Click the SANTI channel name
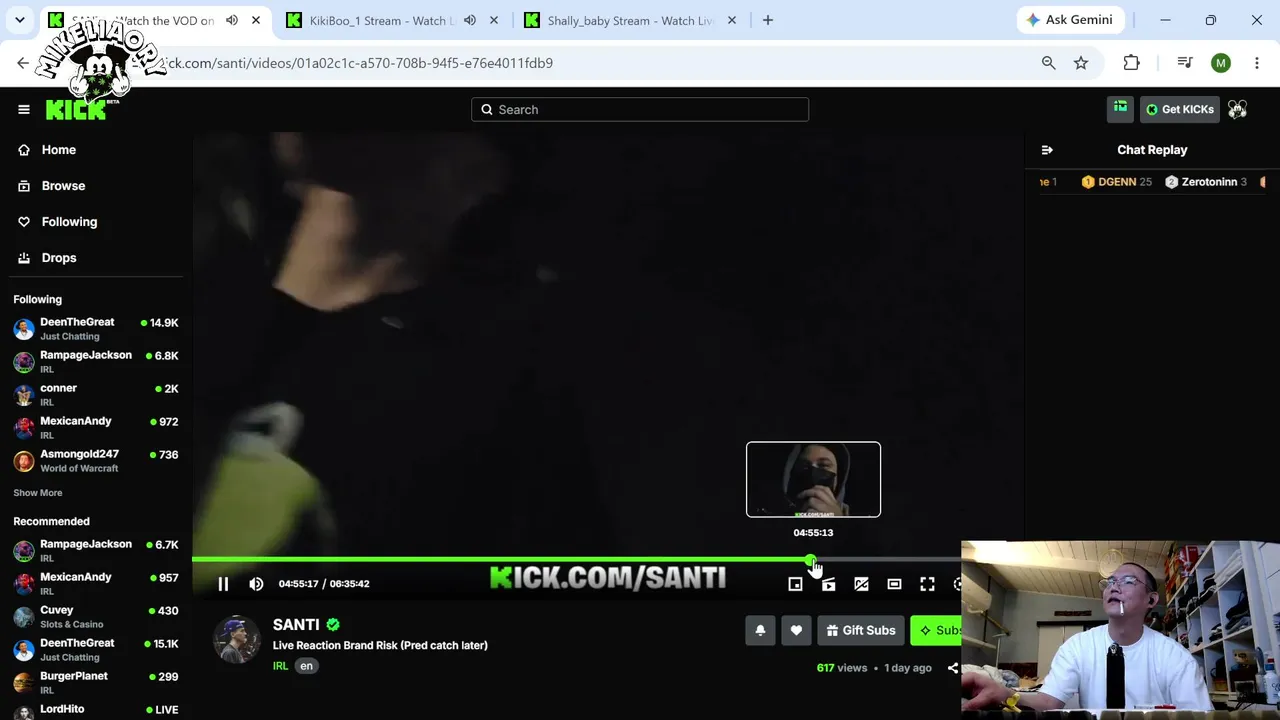Viewport: 1280px width, 720px height. (x=296, y=625)
